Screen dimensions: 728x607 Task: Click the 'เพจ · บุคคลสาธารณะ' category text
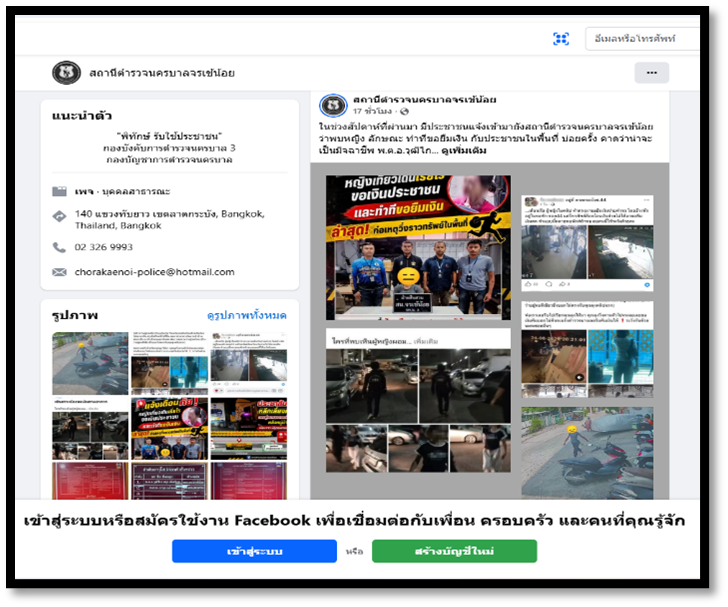click(123, 191)
